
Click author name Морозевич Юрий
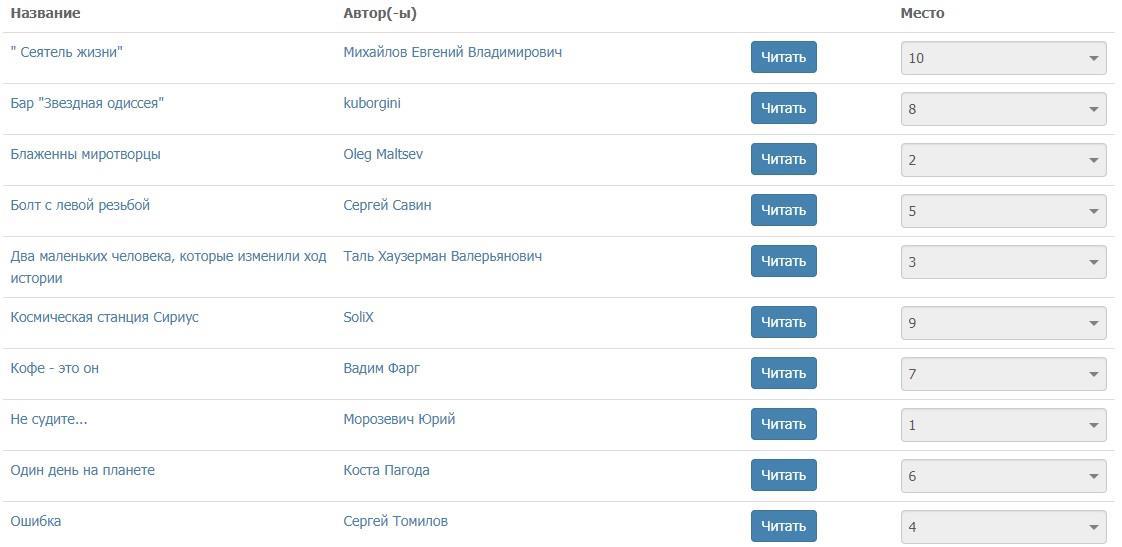399,419
